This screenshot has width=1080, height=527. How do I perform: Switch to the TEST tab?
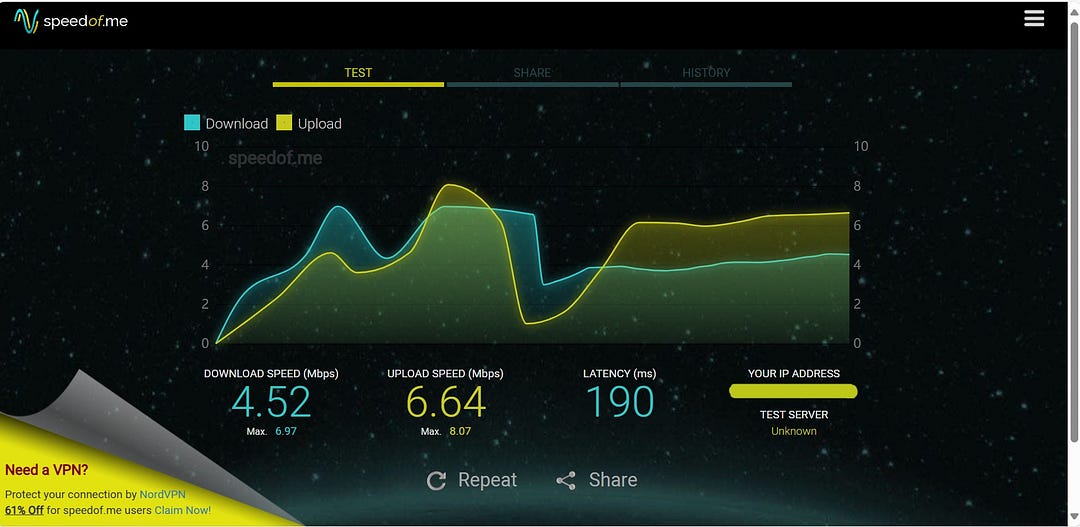(358, 72)
